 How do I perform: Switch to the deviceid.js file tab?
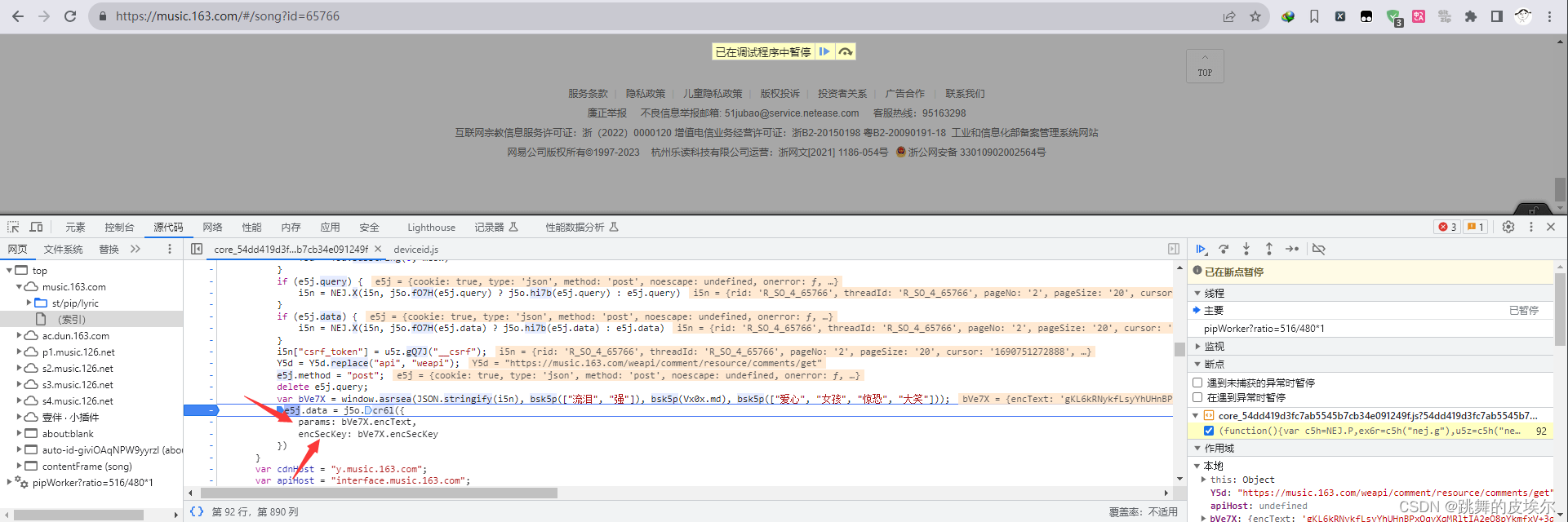(x=415, y=250)
